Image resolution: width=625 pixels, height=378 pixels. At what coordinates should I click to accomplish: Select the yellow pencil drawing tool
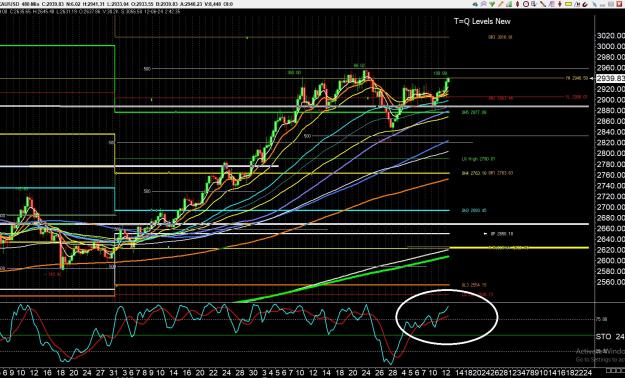(501, 4)
